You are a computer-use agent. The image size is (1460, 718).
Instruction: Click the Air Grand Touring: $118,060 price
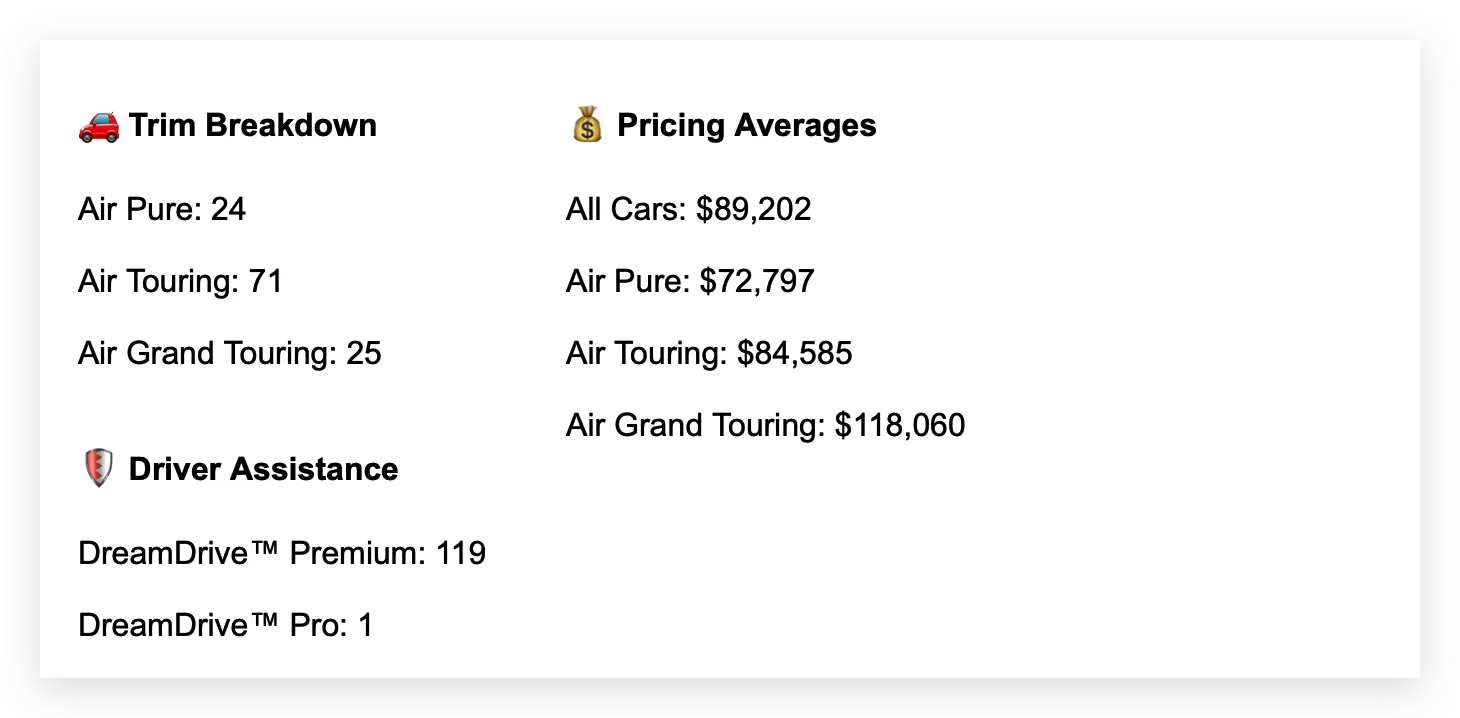coord(766,426)
